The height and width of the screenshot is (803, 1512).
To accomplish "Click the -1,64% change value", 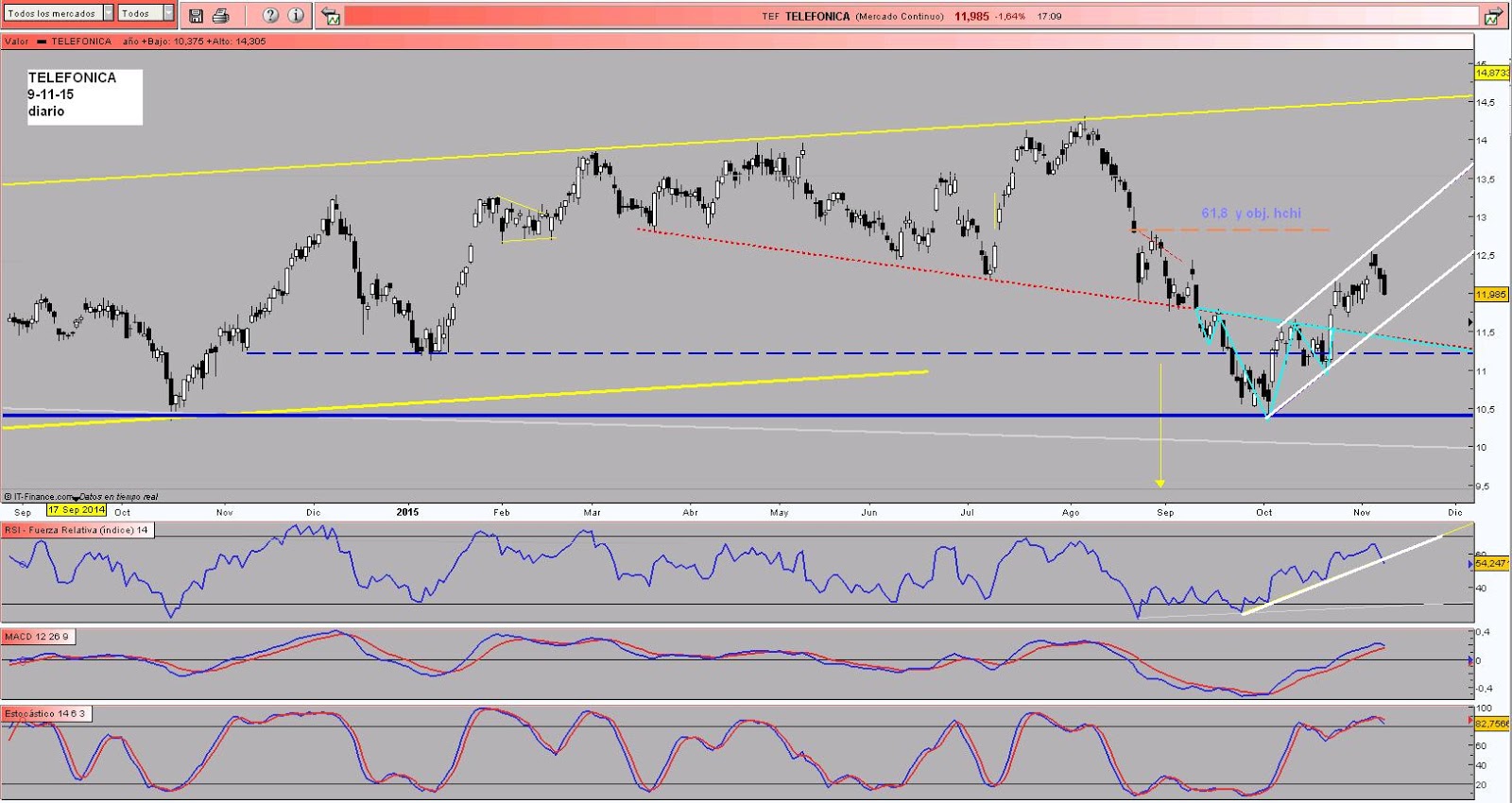I will 1009,16.
